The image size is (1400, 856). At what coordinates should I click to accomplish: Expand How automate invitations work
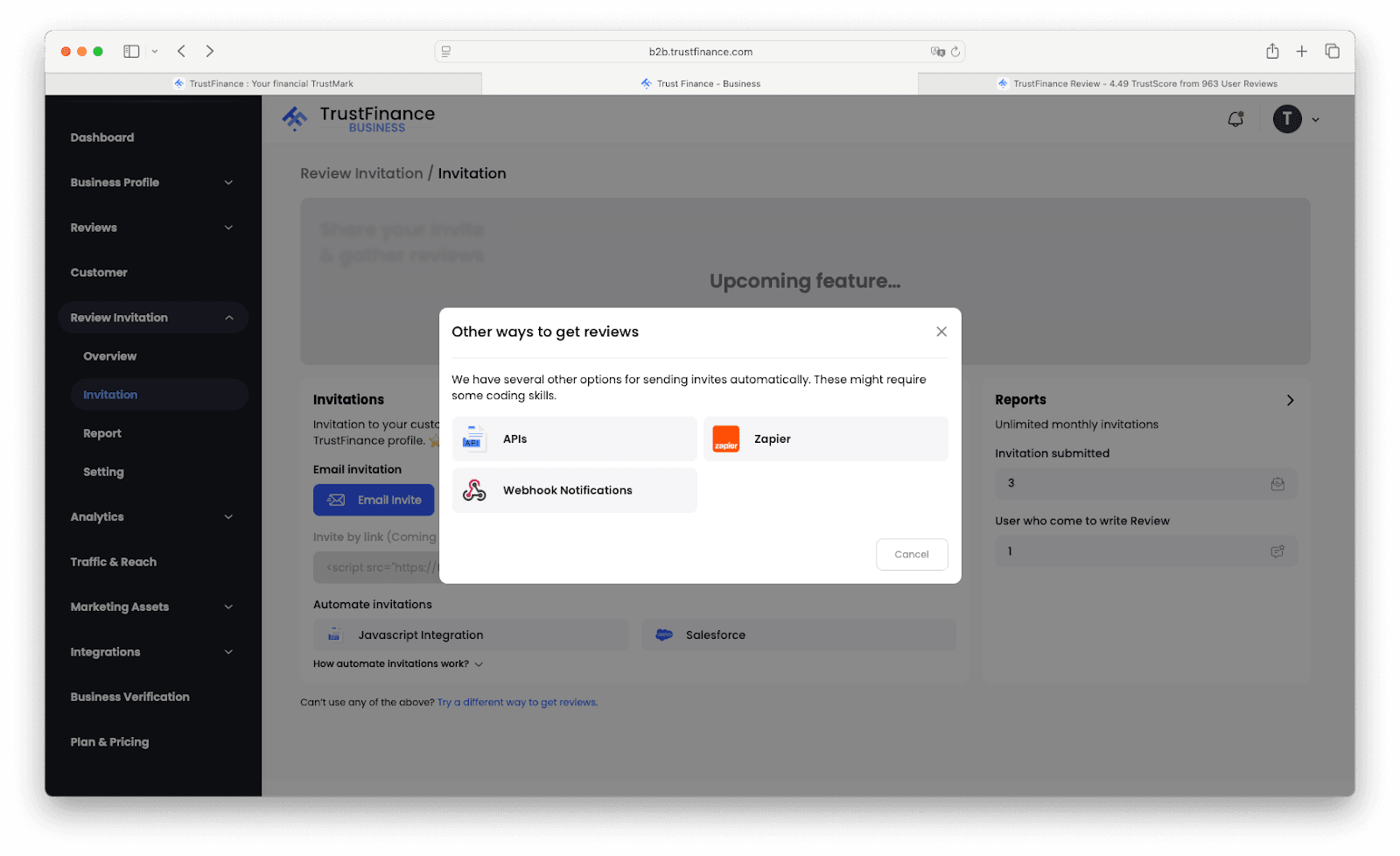[398, 664]
